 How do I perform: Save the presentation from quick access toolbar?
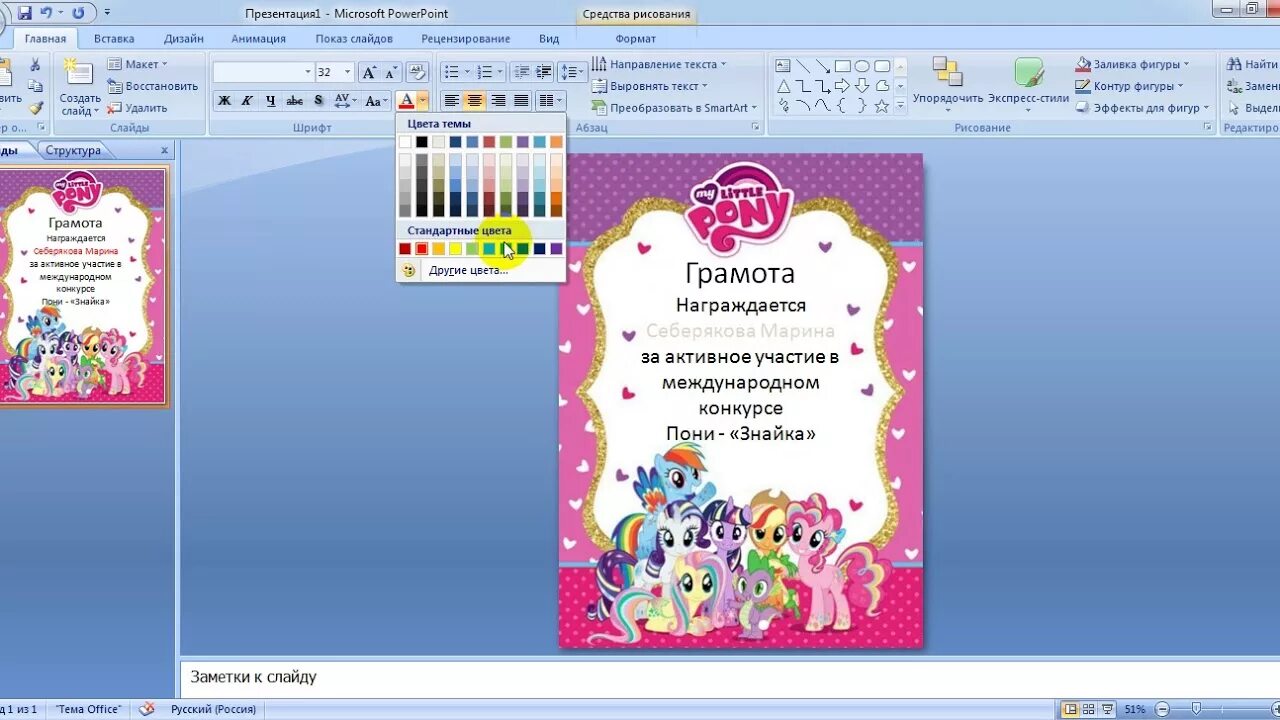(x=25, y=13)
